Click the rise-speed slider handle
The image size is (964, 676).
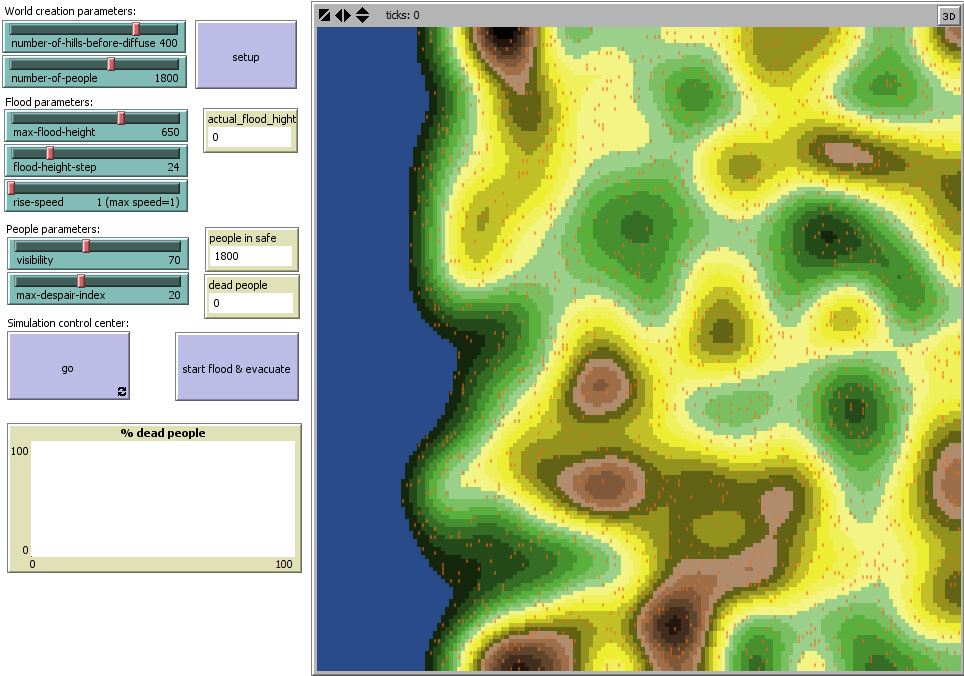click(x=12, y=188)
